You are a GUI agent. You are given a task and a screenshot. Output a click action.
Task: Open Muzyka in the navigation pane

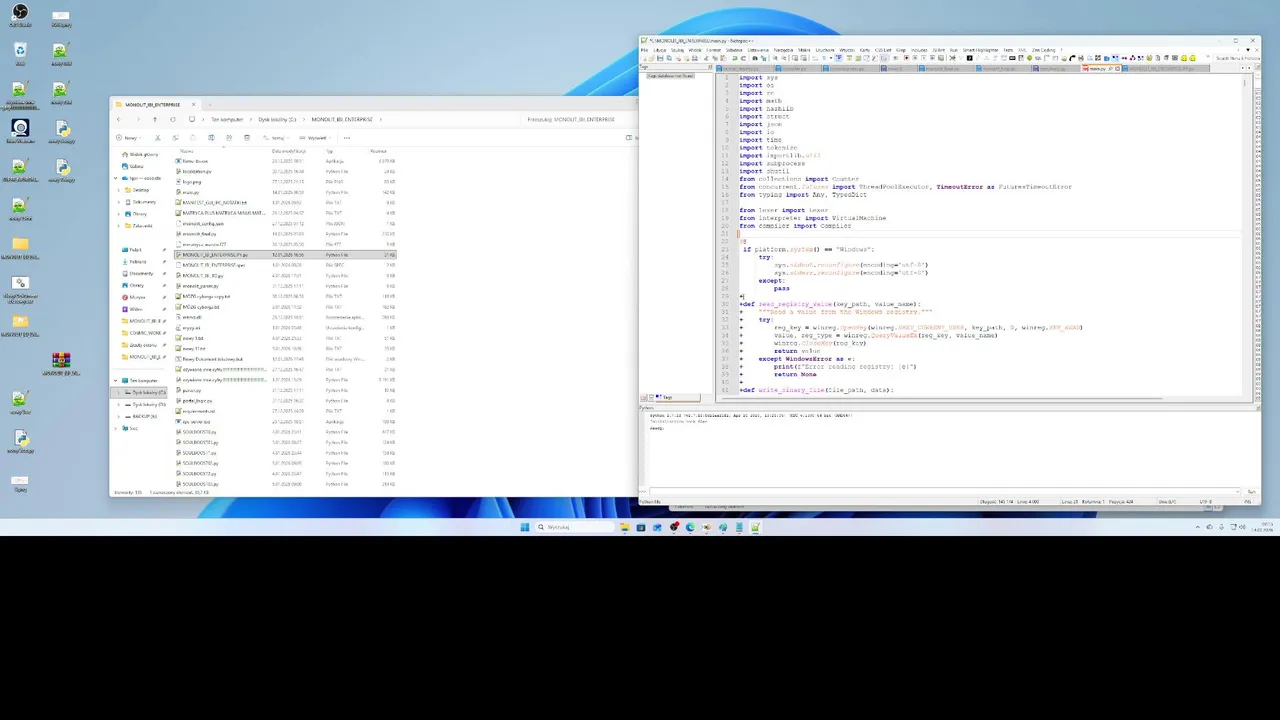[x=138, y=297]
